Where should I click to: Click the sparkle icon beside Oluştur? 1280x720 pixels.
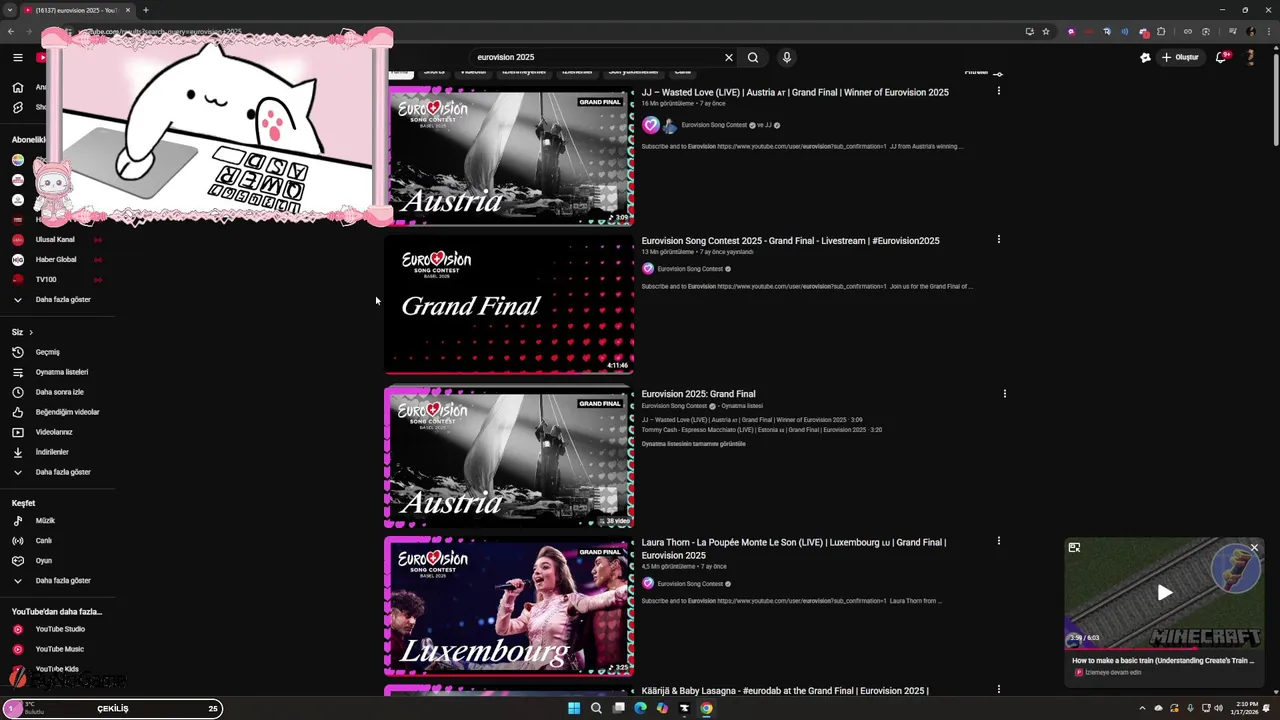click(x=1145, y=57)
